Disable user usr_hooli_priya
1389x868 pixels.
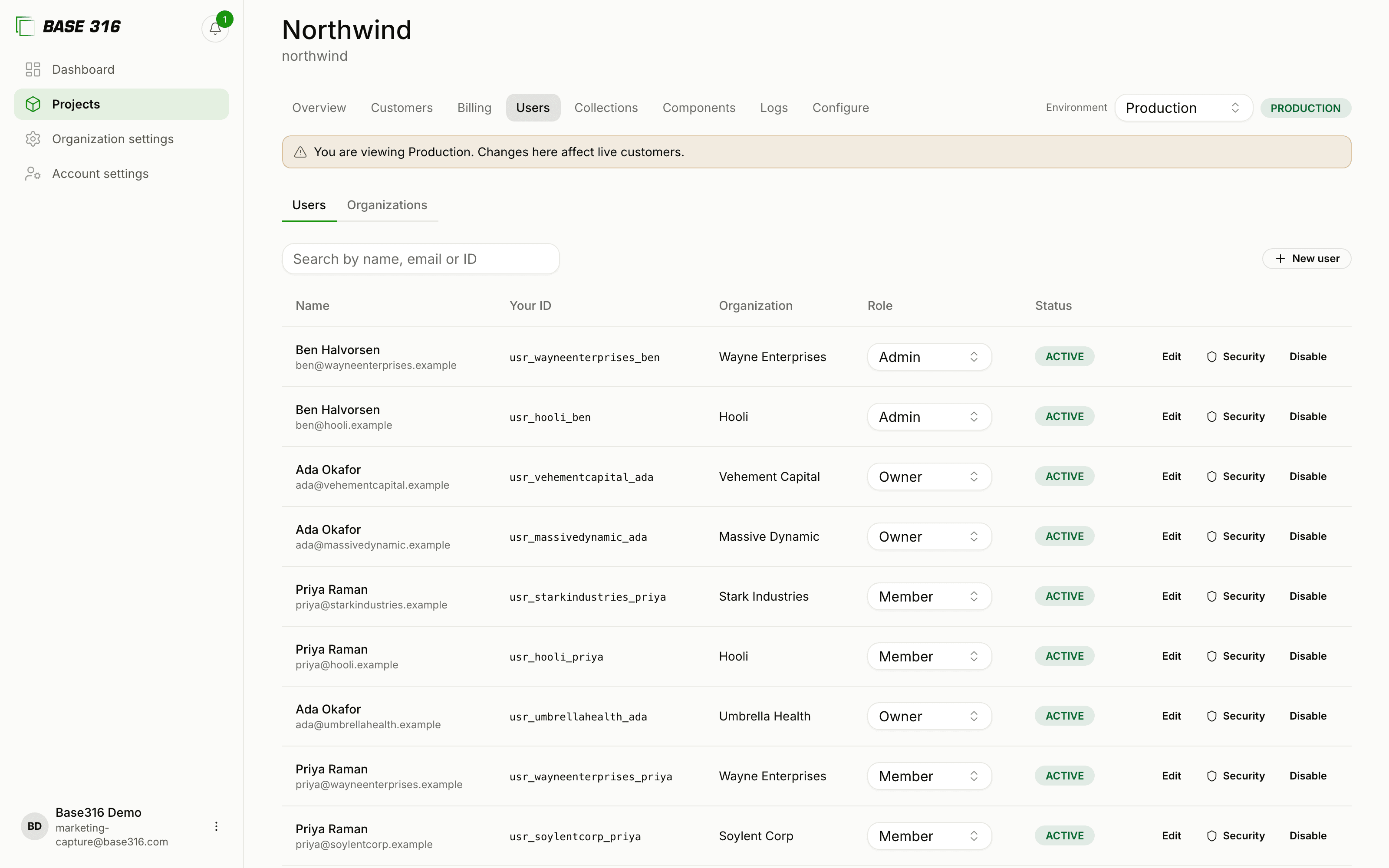point(1308,656)
